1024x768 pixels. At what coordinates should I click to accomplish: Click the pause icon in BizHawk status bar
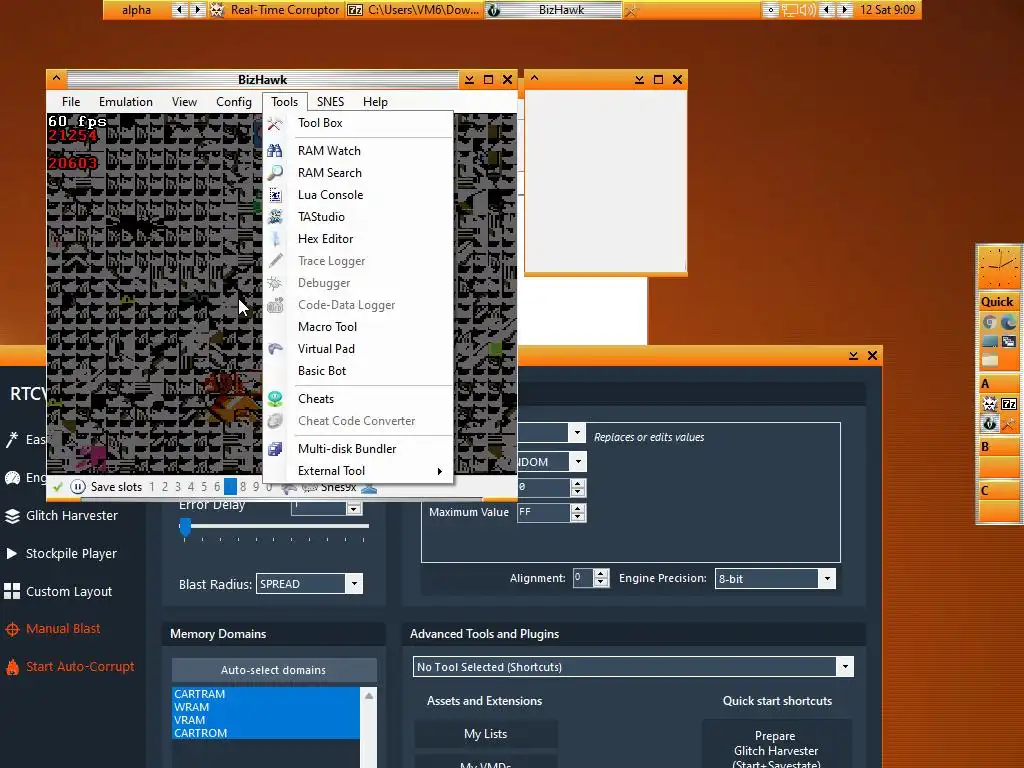(x=78, y=487)
